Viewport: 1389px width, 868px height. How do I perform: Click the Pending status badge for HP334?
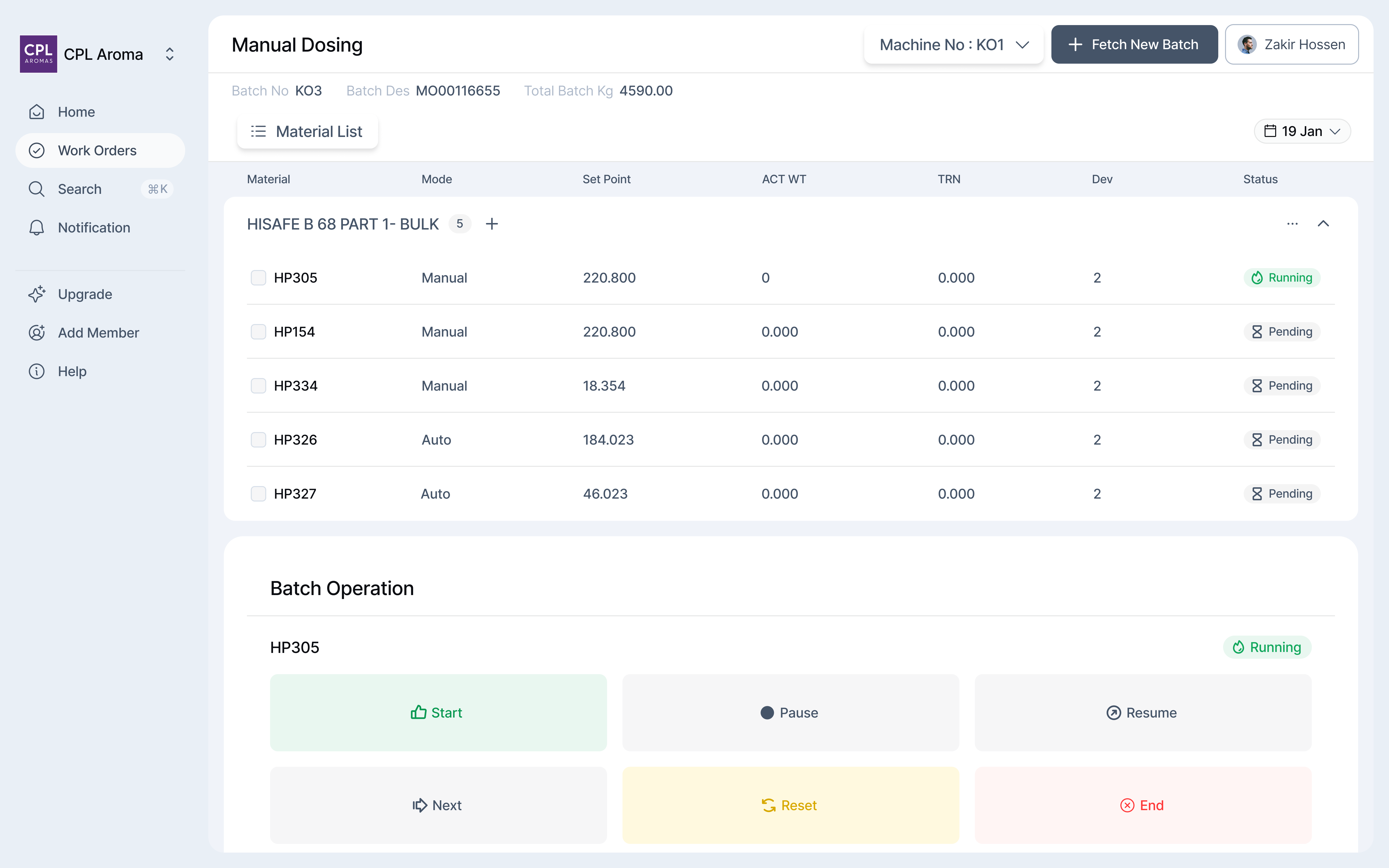(1282, 386)
